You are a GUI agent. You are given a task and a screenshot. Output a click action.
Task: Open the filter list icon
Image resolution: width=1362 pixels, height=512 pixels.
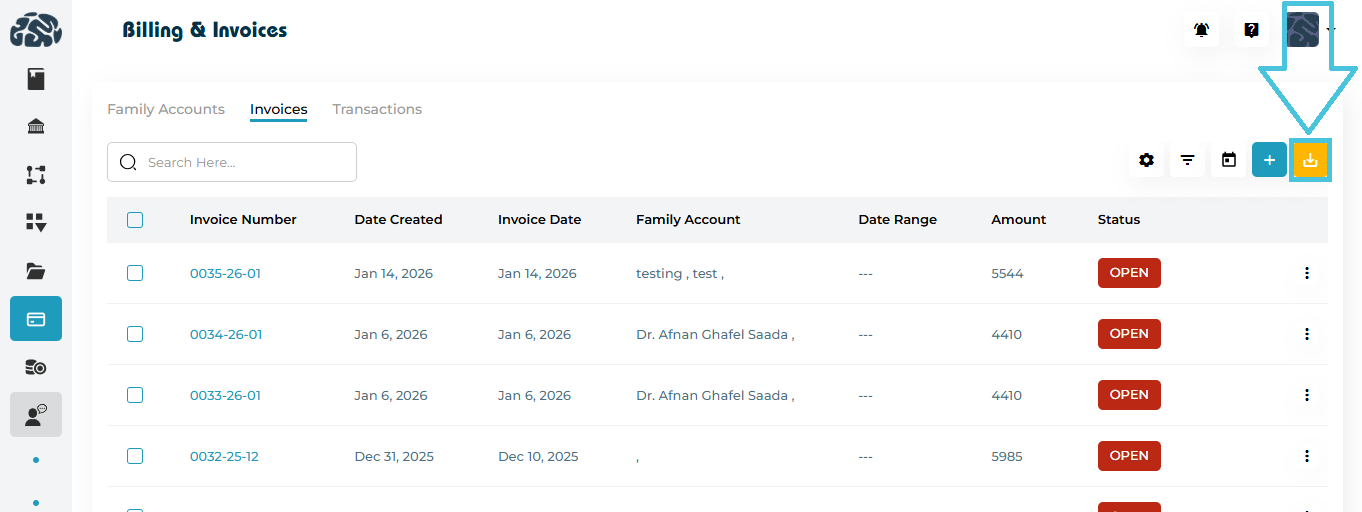click(1187, 160)
